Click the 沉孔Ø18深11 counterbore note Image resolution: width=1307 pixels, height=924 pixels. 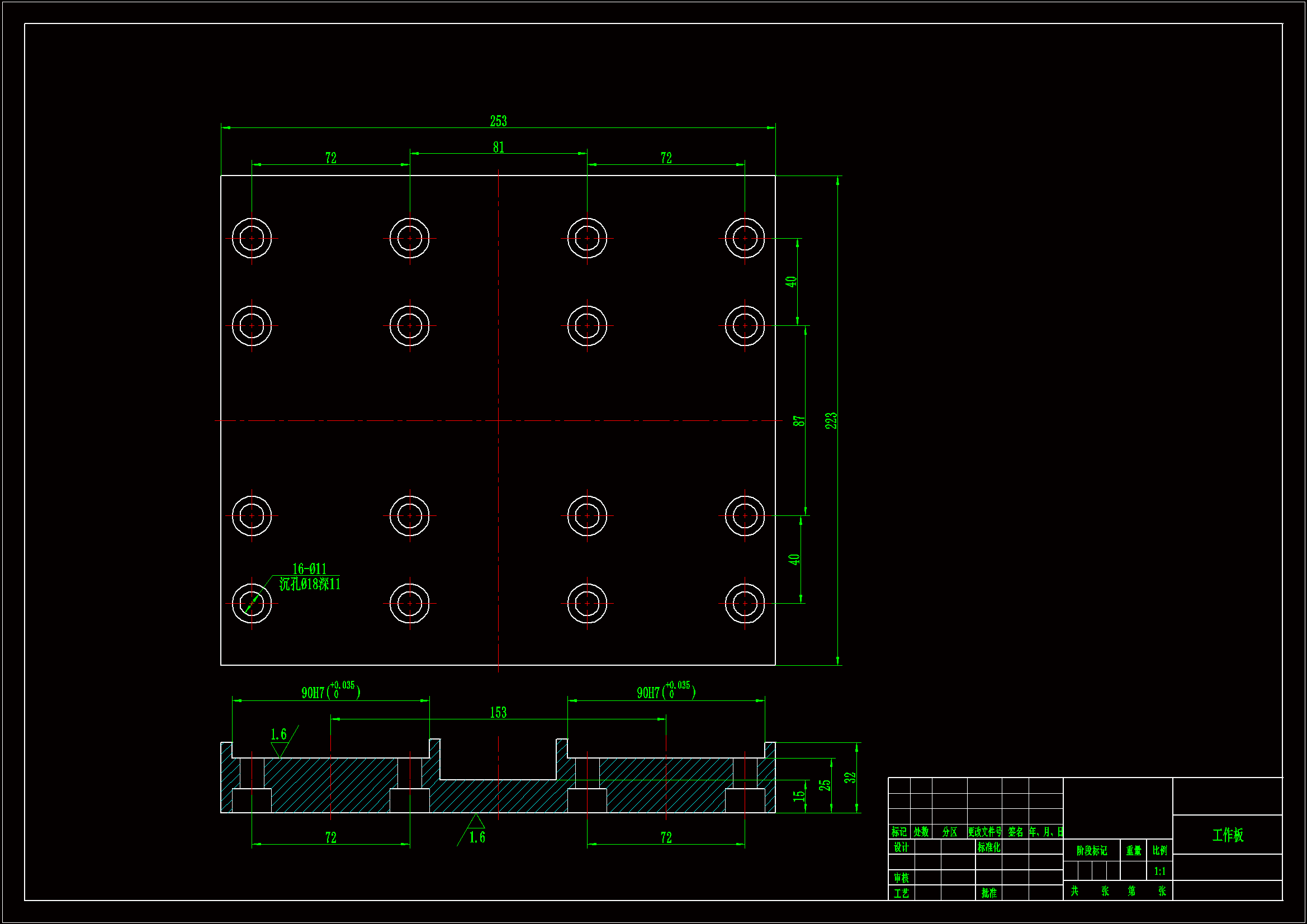tap(310, 584)
